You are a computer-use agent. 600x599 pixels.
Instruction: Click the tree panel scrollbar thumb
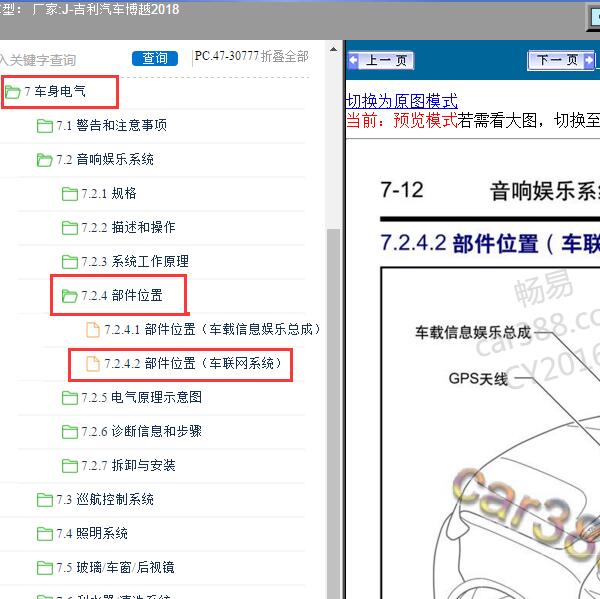click(333, 413)
